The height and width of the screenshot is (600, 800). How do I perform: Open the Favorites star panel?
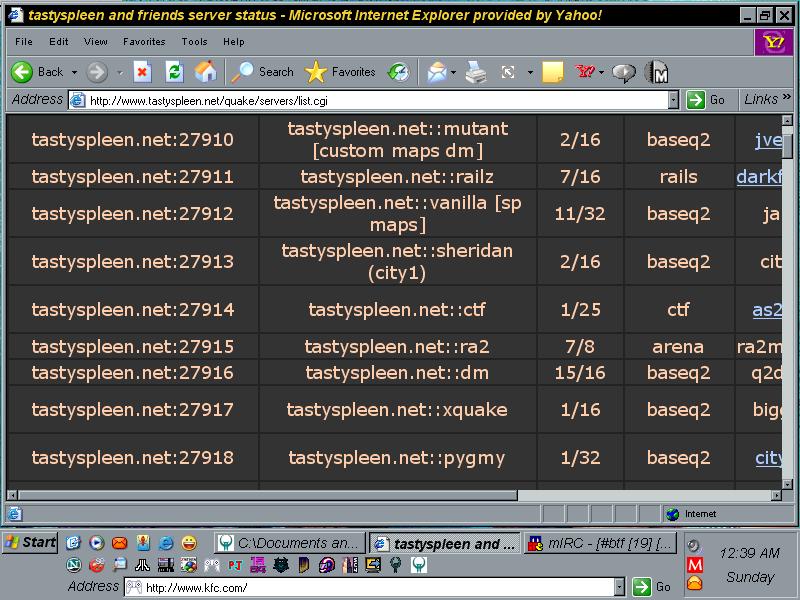(x=342, y=72)
